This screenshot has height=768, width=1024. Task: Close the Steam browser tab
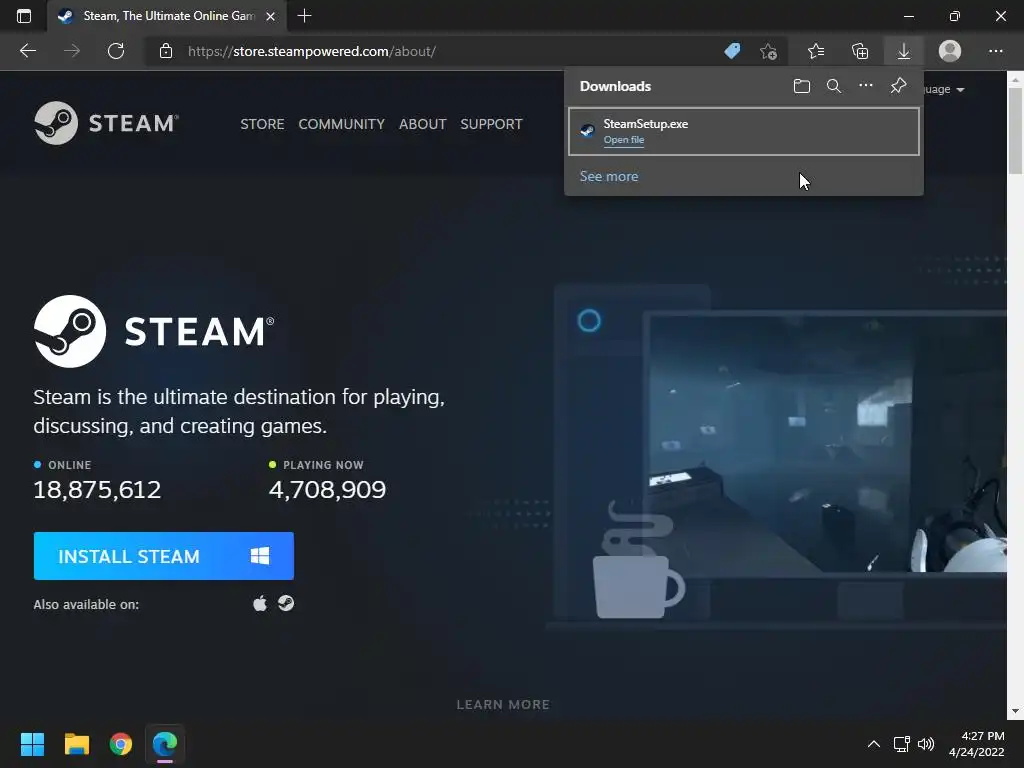coord(270,16)
